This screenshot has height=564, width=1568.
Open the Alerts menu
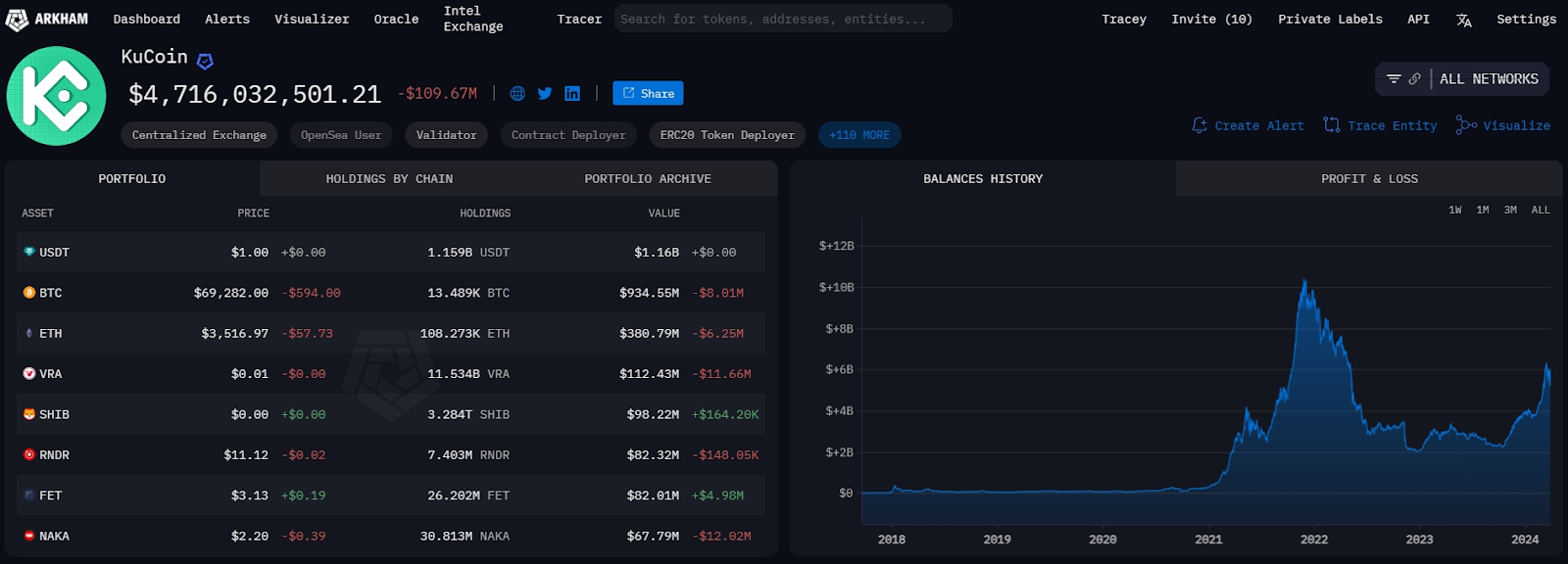point(227,19)
